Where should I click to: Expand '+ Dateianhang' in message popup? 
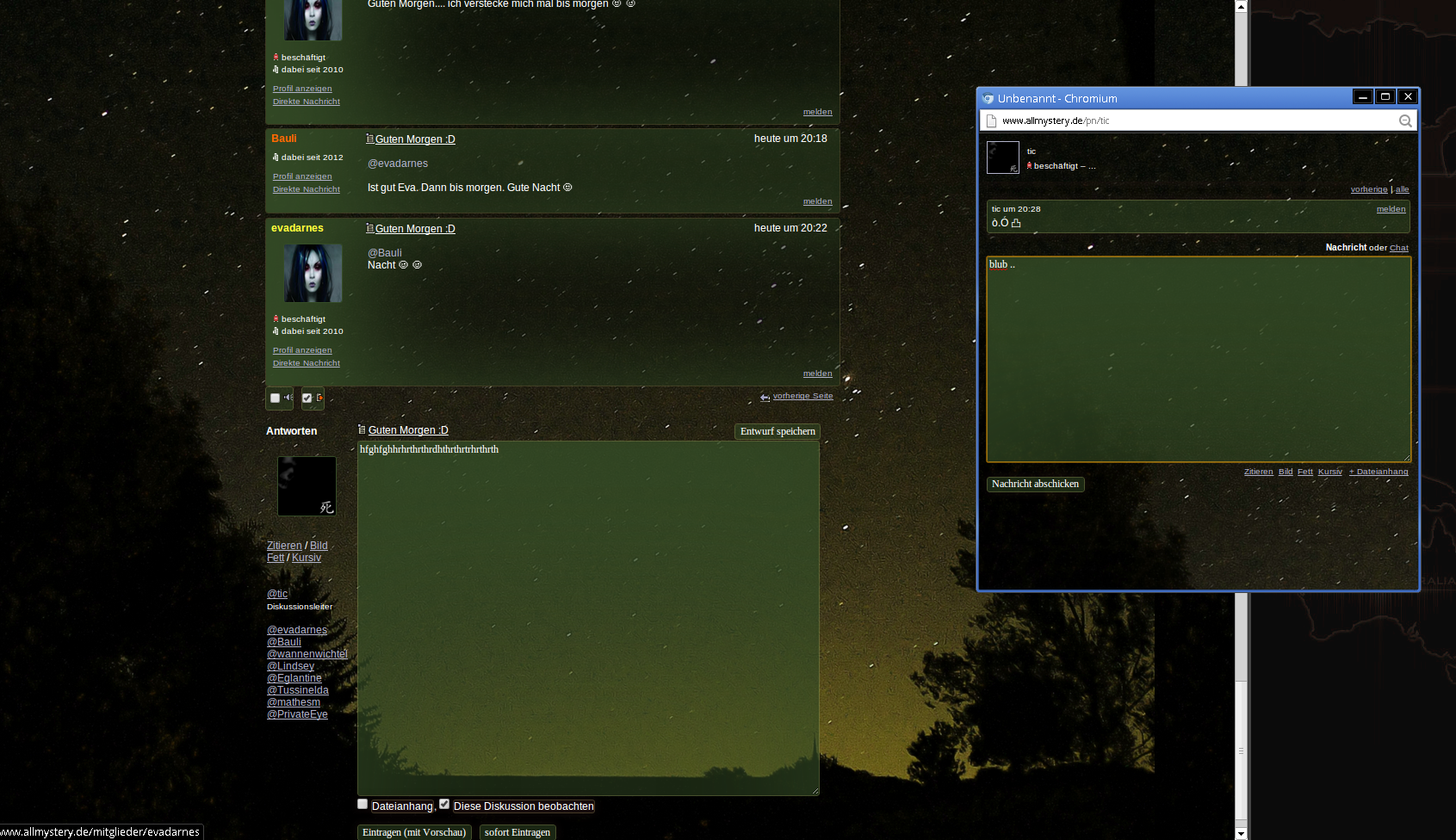point(1379,472)
